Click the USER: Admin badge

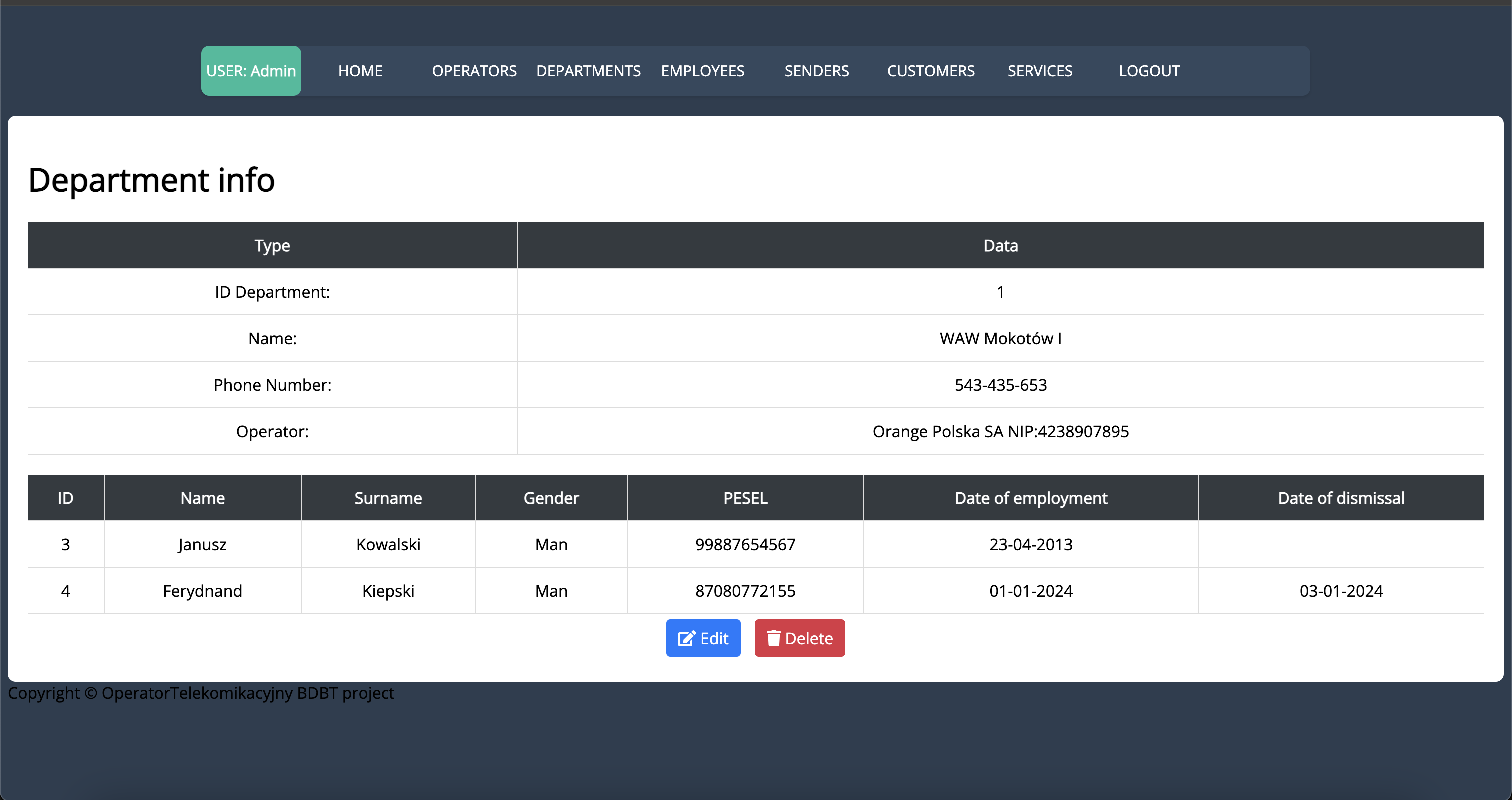[251, 71]
